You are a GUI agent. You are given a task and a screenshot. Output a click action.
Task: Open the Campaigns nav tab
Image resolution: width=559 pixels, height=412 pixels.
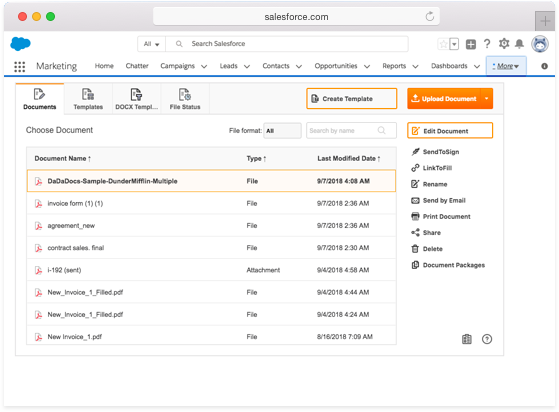[x=178, y=66]
